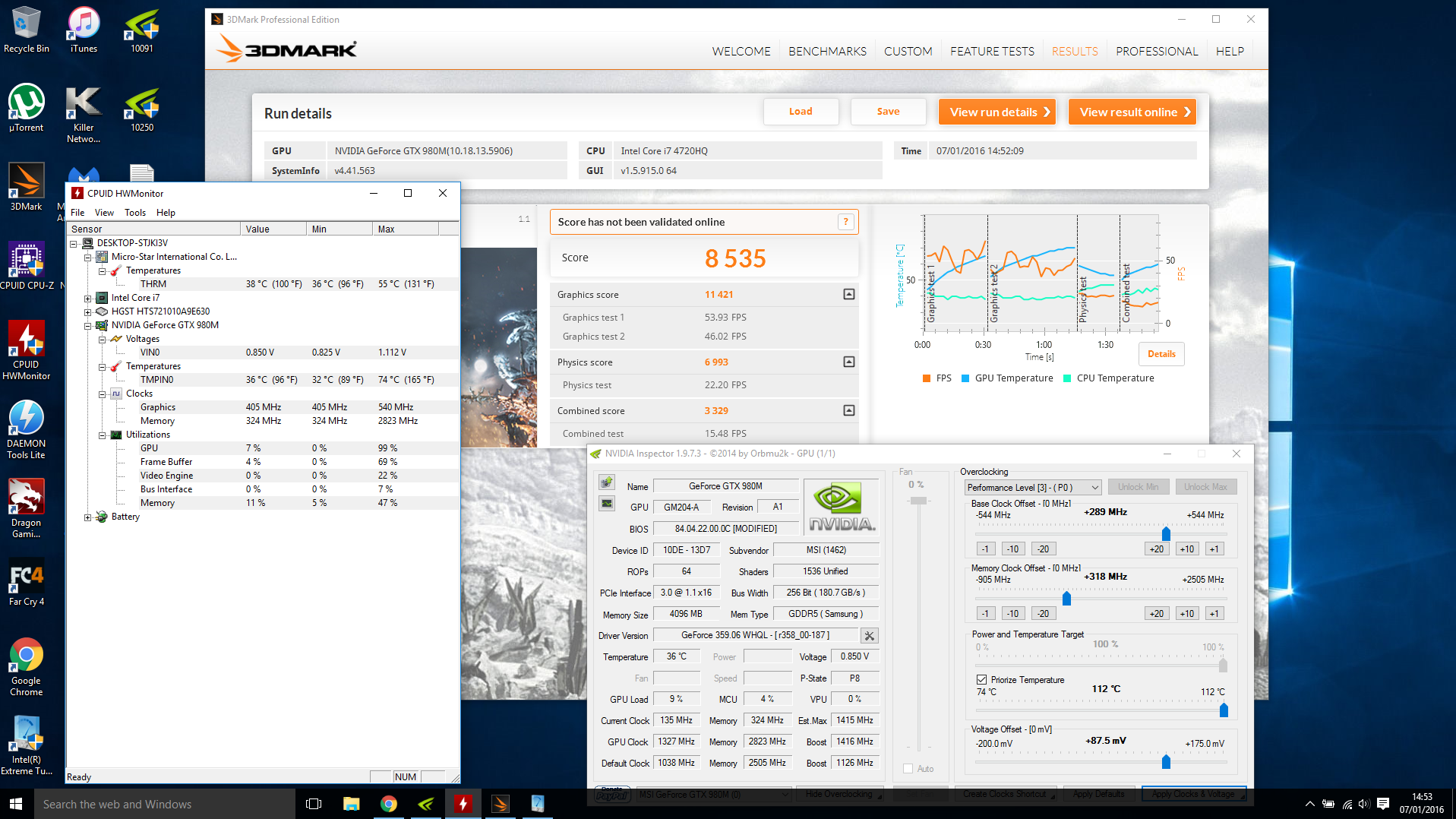Open DAEMON Tools Lite desktop shortcut

click(27, 429)
